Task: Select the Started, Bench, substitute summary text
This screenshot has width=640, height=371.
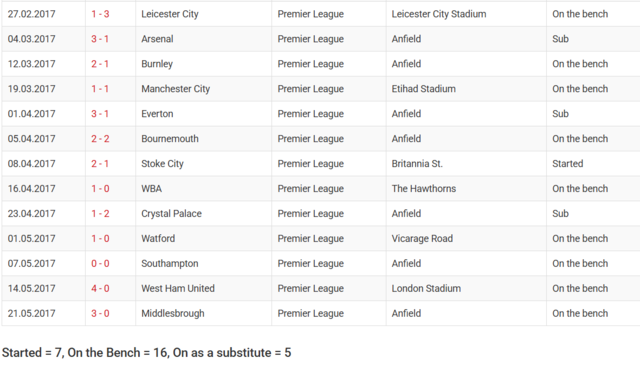Action: [147, 353]
